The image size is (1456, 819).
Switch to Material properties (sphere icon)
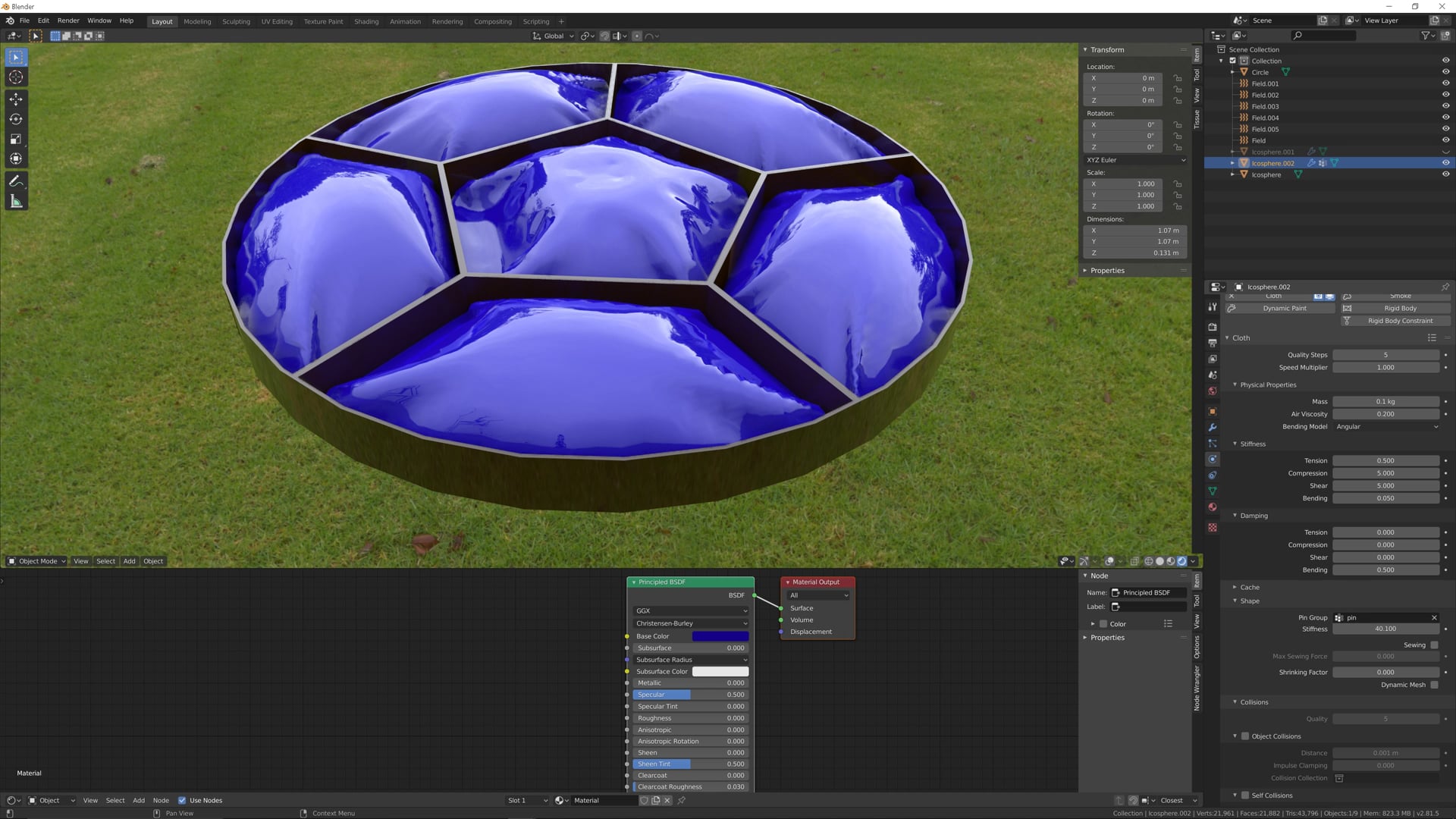(1212, 507)
